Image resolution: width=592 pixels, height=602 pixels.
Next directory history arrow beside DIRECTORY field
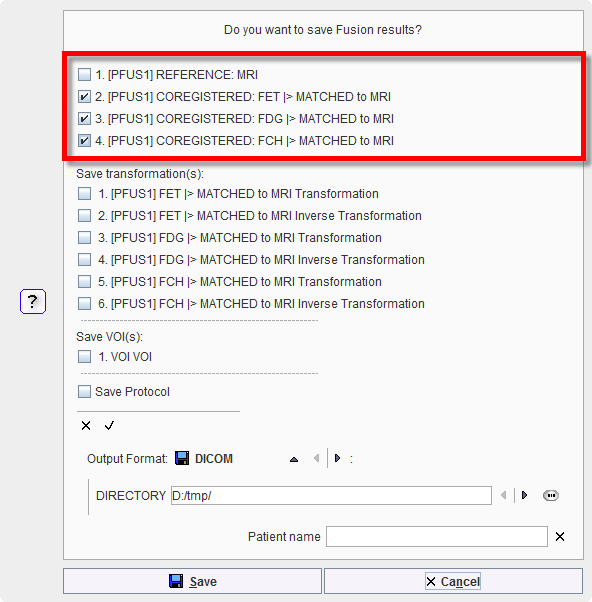(x=524, y=495)
